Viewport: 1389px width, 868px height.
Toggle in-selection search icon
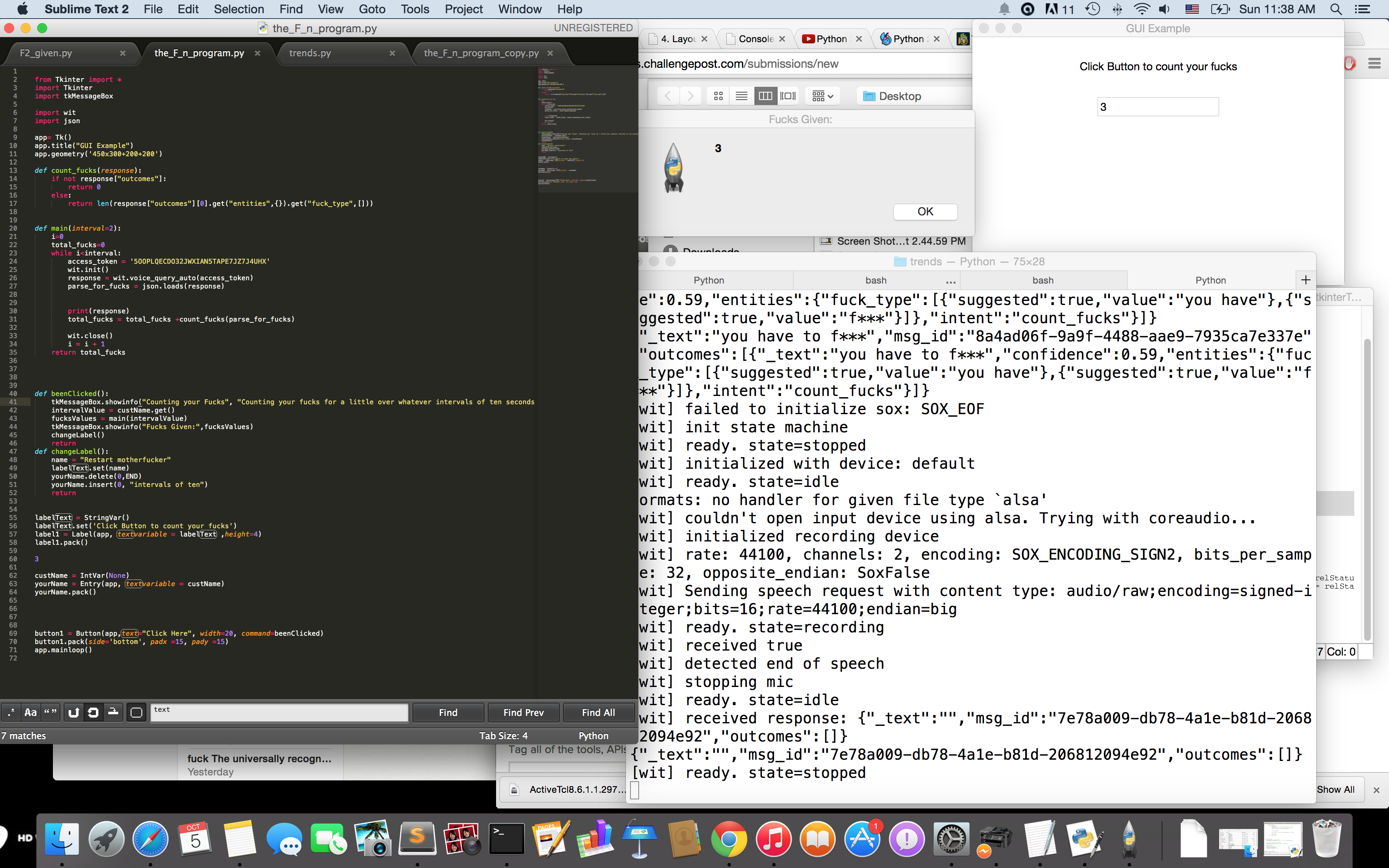click(x=114, y=713)
